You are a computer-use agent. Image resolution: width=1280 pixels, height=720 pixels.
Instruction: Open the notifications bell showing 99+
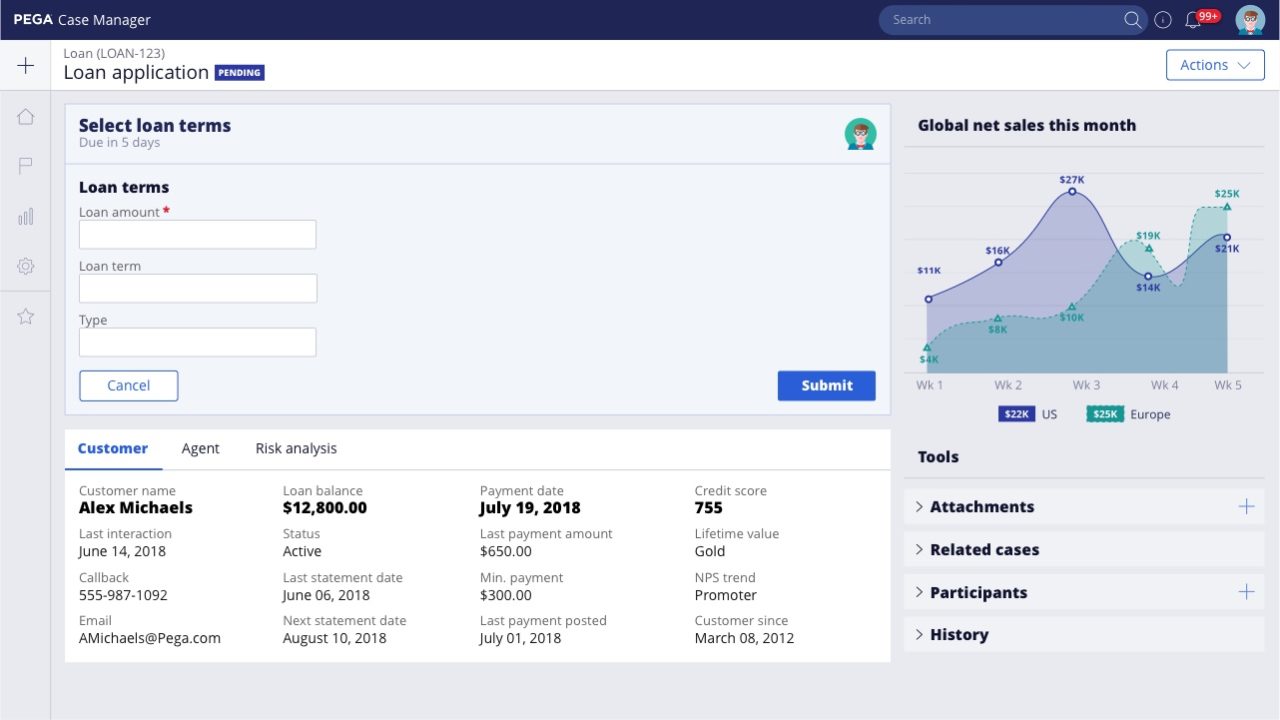1194,19
